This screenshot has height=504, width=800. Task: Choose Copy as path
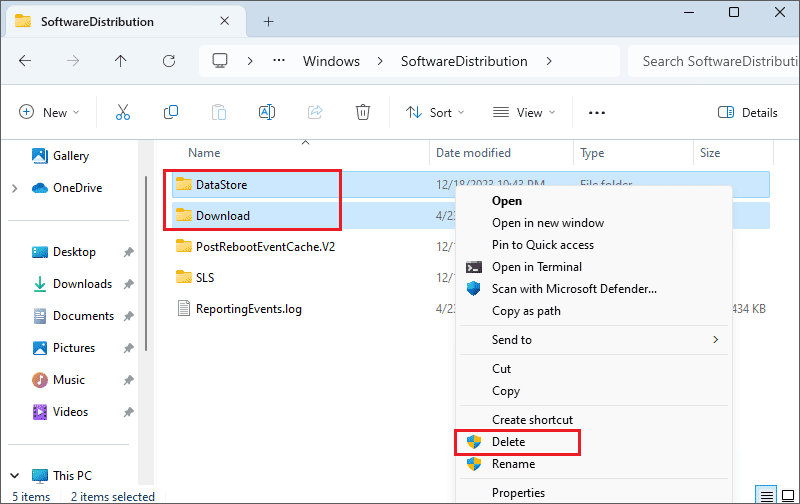coord(526,311)
